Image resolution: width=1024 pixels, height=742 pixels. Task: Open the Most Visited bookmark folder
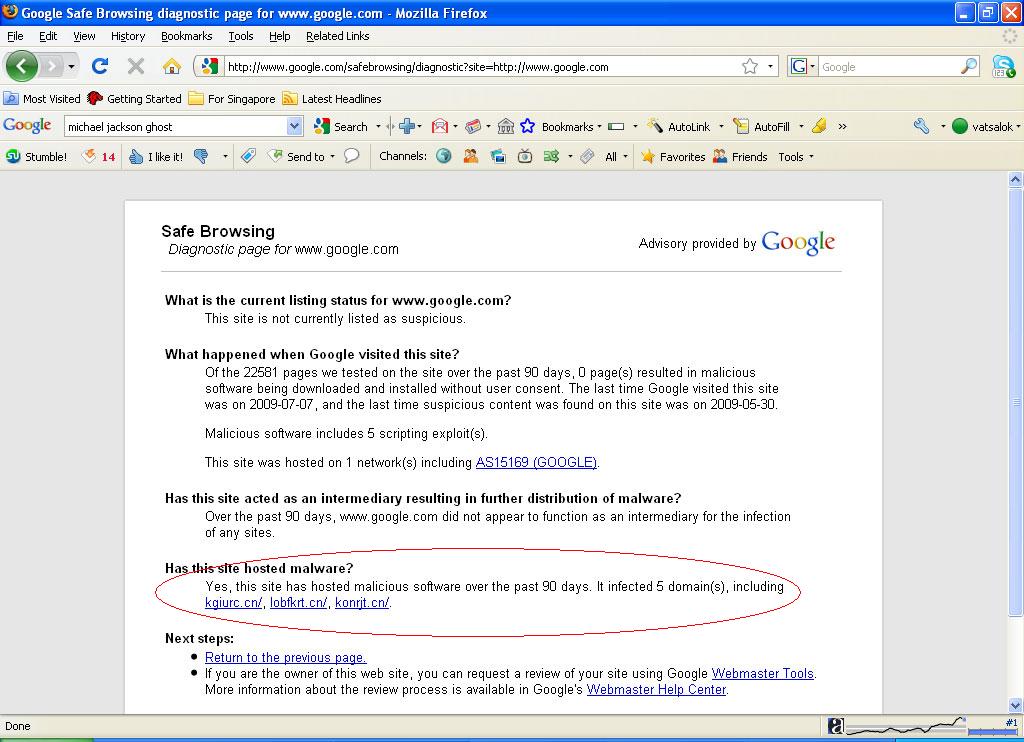(42, 99)
